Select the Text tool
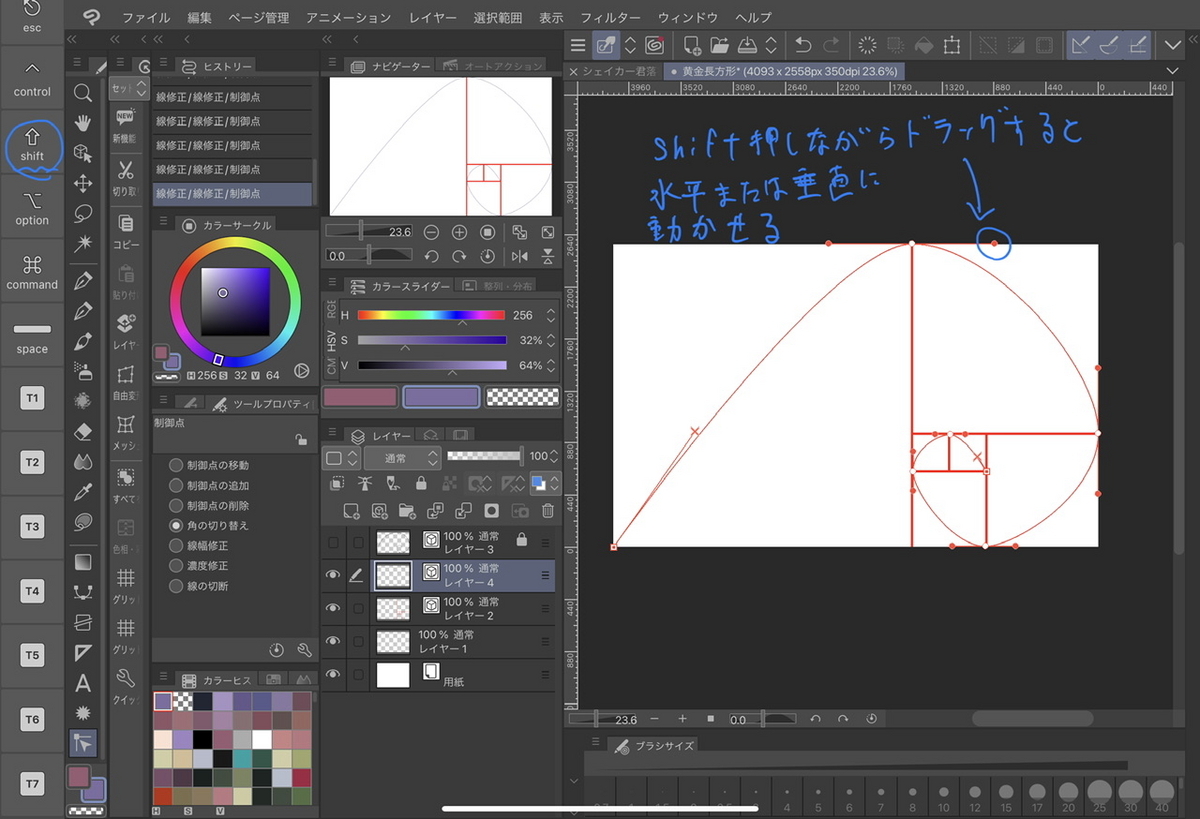Screen dimensions: 1200x819 [83, 684]
